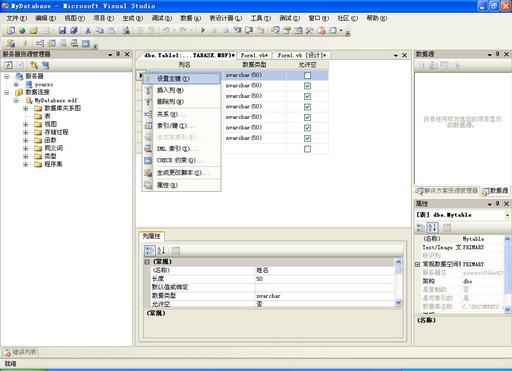
Task: Click the Refresh icon in Server Explorer toolbar
Action: tap(8, 65)
